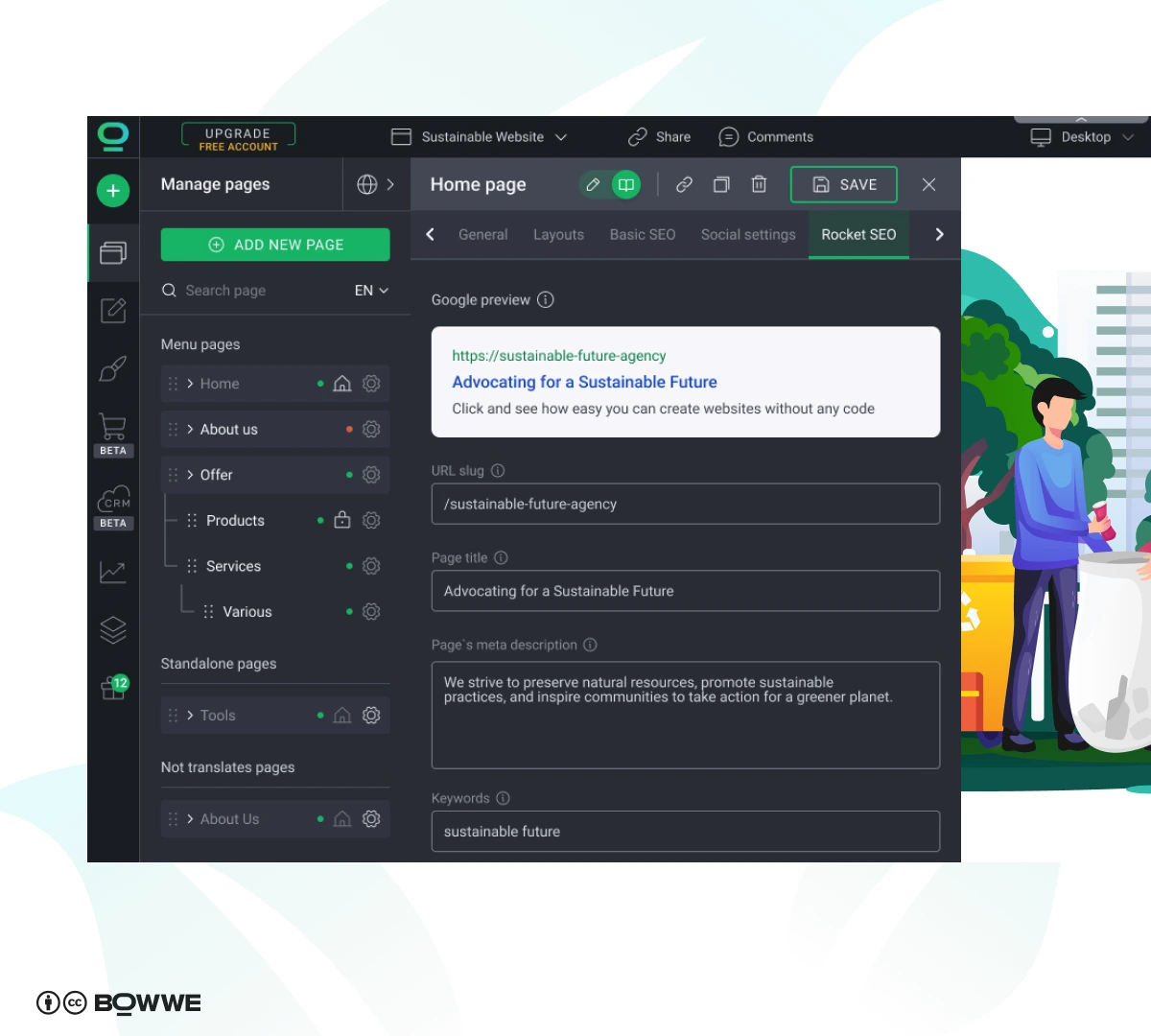Toggle the green status dot on Home row
Screen dimensions: 1151x1036
pos(320,384)
